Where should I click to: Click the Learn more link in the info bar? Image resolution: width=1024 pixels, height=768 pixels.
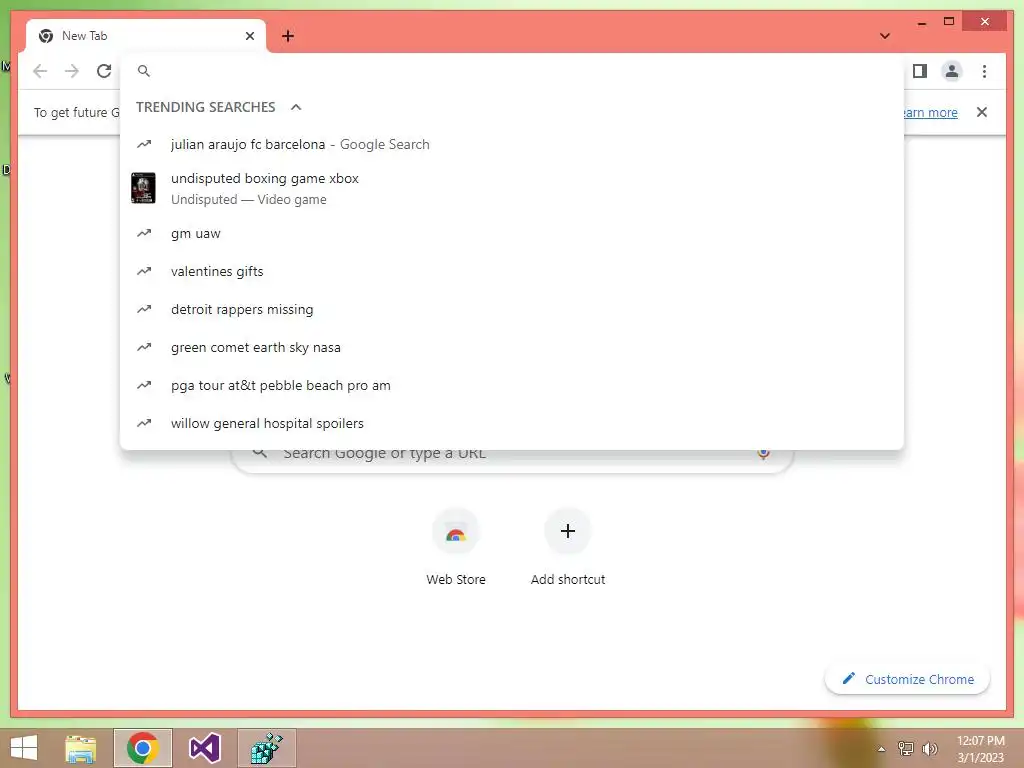[x=931, y=112]
